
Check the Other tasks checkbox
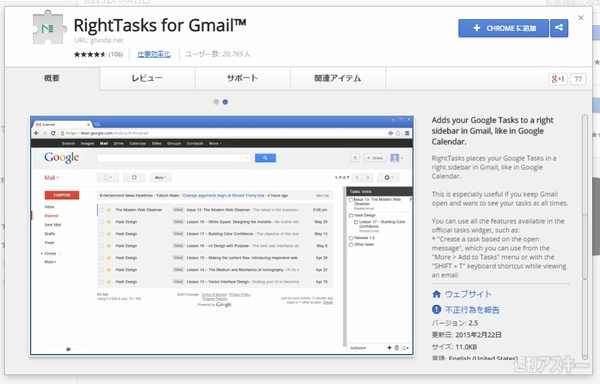pos(351,244)
